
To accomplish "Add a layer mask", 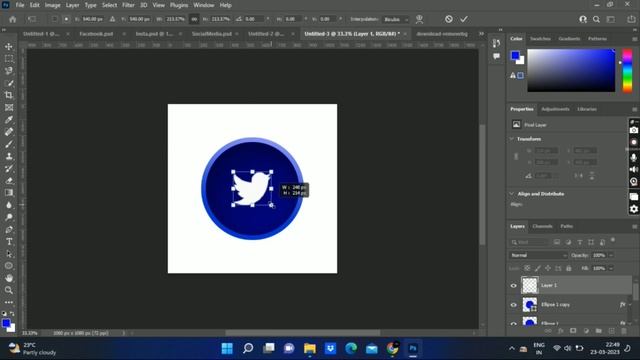I will coord(573,331).
